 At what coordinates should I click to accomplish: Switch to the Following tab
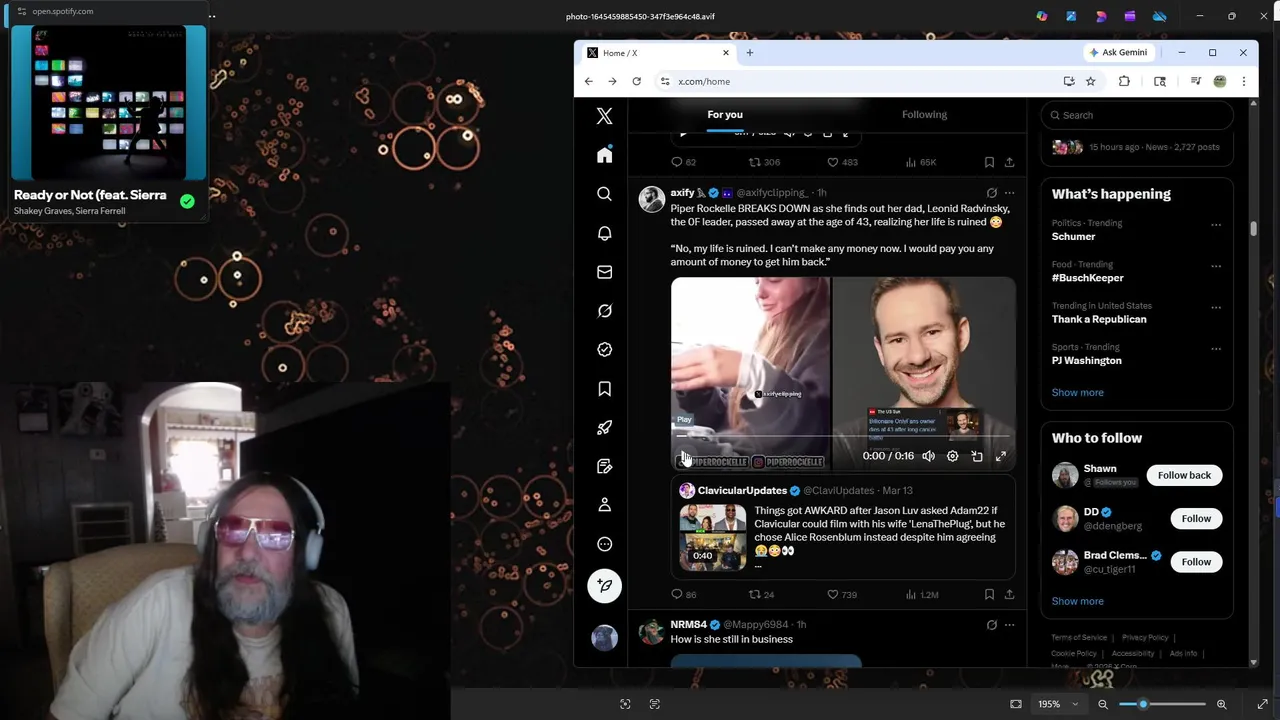tap(924, 114)
